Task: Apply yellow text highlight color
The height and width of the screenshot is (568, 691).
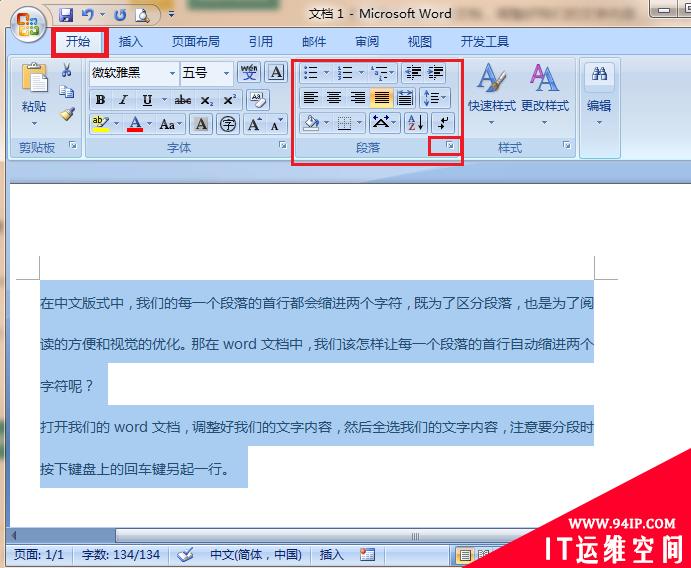Action: [100, 124]
